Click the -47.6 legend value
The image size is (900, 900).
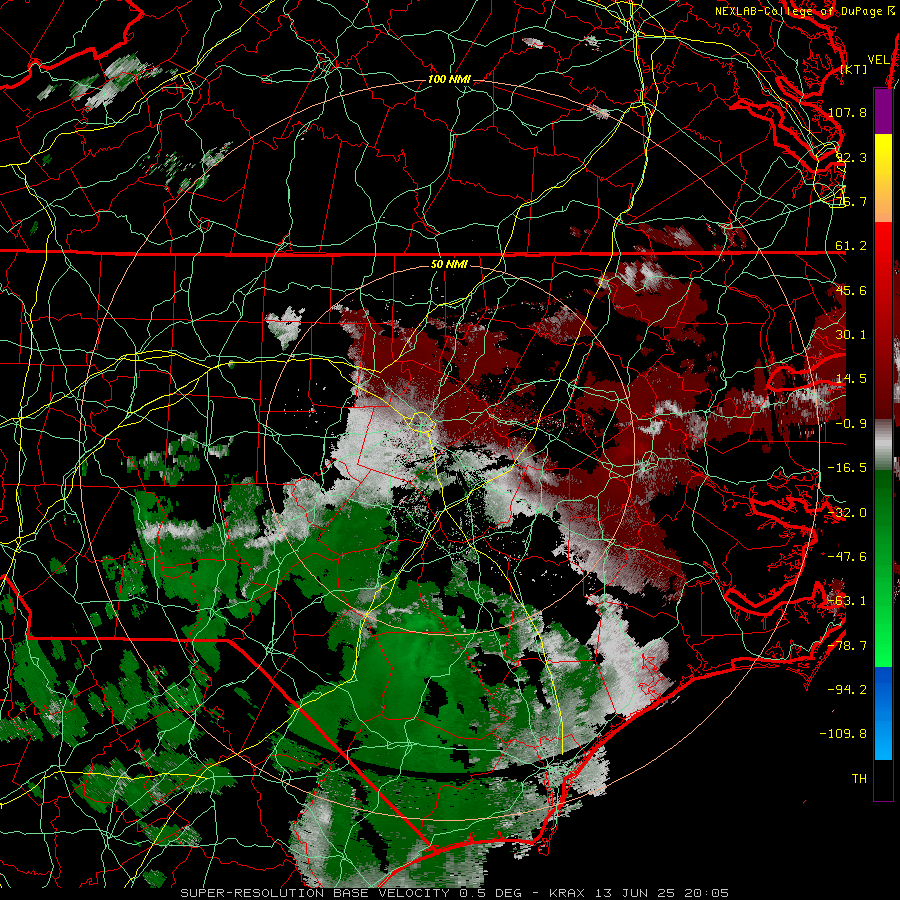point(847,557)
